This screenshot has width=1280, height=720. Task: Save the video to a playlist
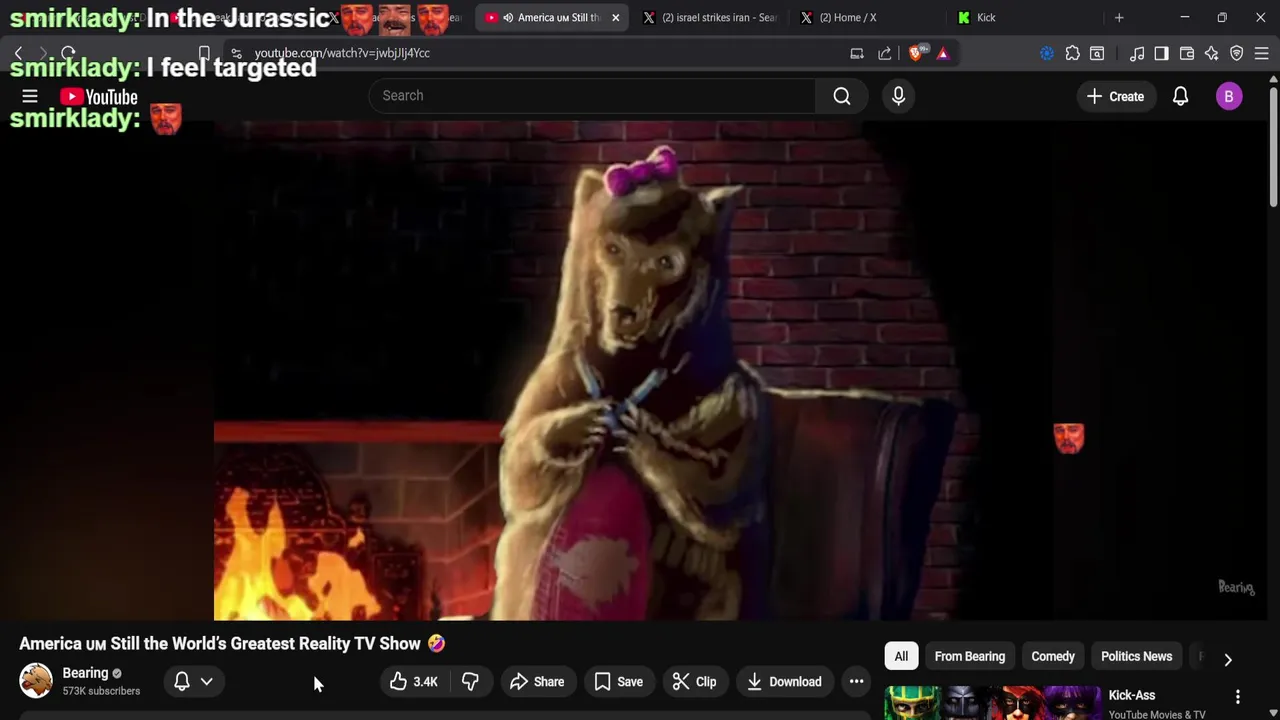pos(619,682)
